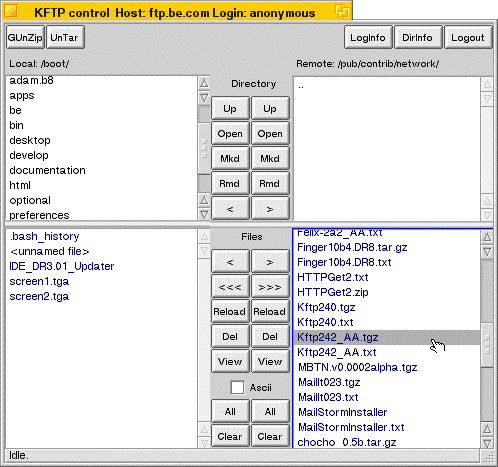Click the local directory Up button
Screen dimensions: 498x467
coord(230,109)
